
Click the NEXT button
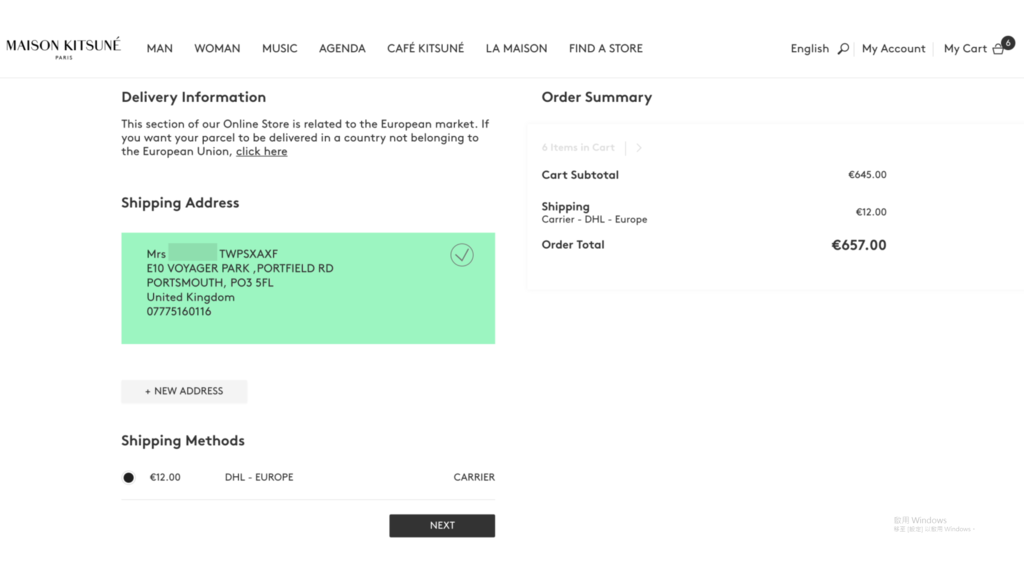click(442, 526)
